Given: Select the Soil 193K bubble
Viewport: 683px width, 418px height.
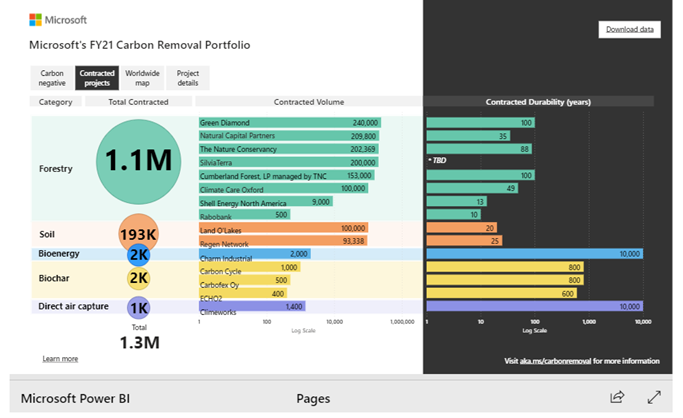Looking at the screenshot, I should (139, 234).
